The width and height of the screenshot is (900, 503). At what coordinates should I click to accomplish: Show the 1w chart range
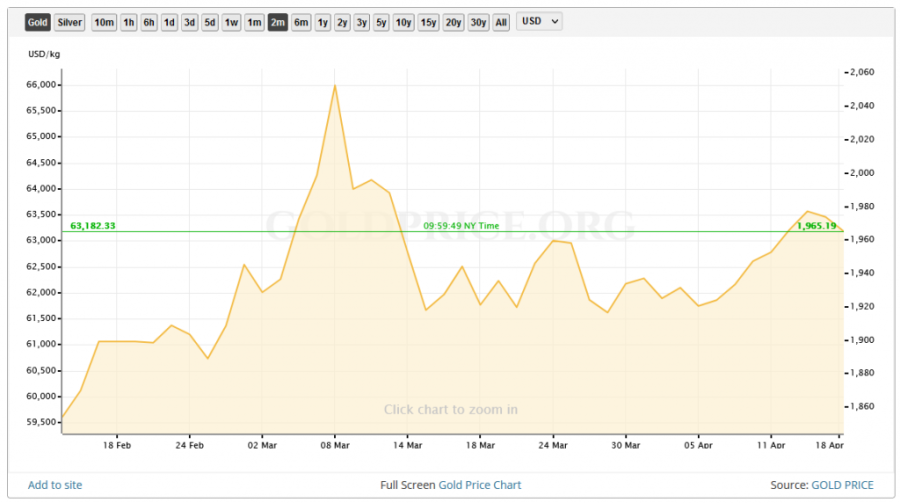(x=231, y=22)
